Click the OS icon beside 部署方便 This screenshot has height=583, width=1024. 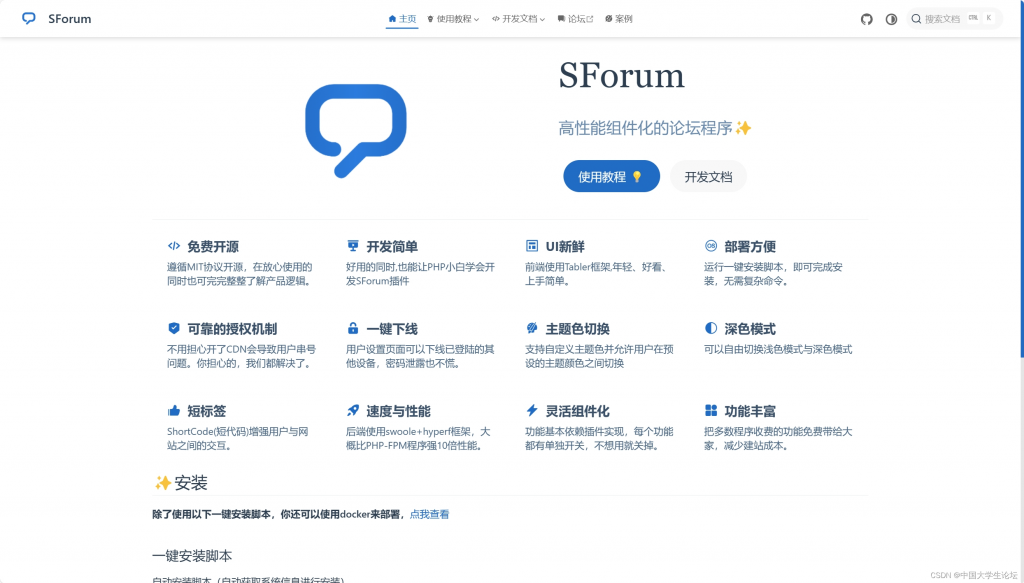(x=711, y=246)
